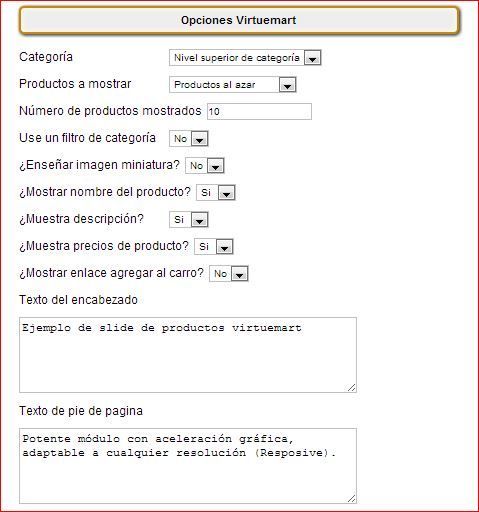Click the resize grip of pie de pagina textarea
Image resolution: width=479 pixels, height=512 pixels.
pos(351,498)
